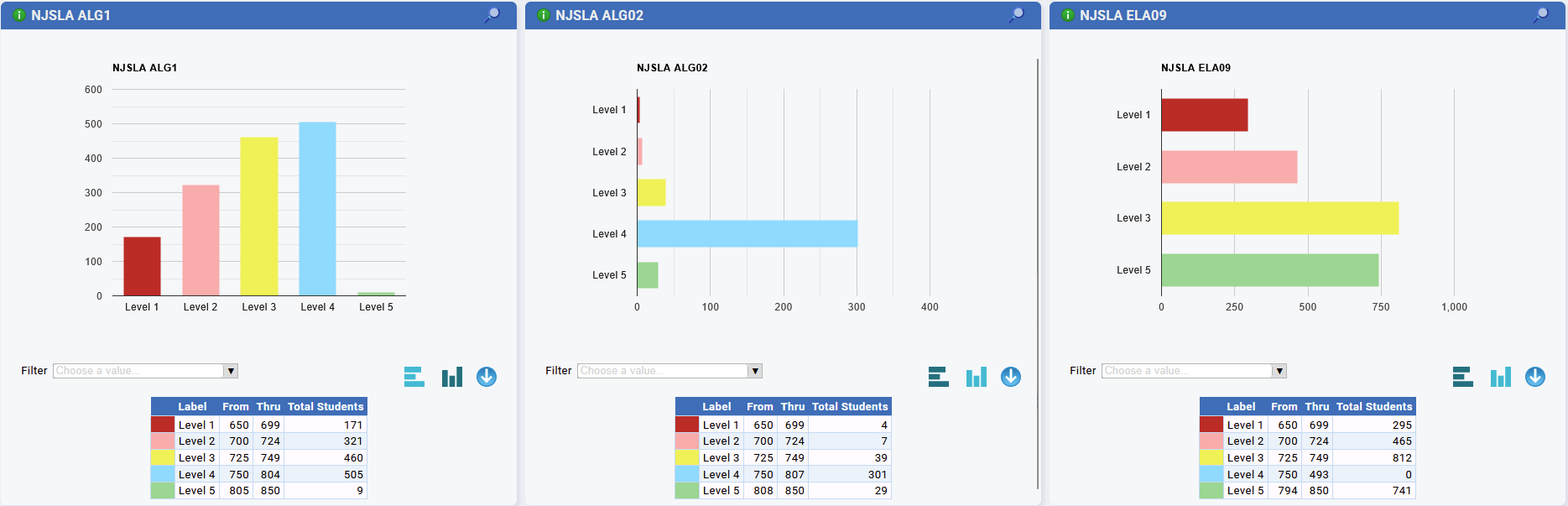Select the value 505 in ALG1 table
Screen dimensions: 1568x506
coord(353,474)
